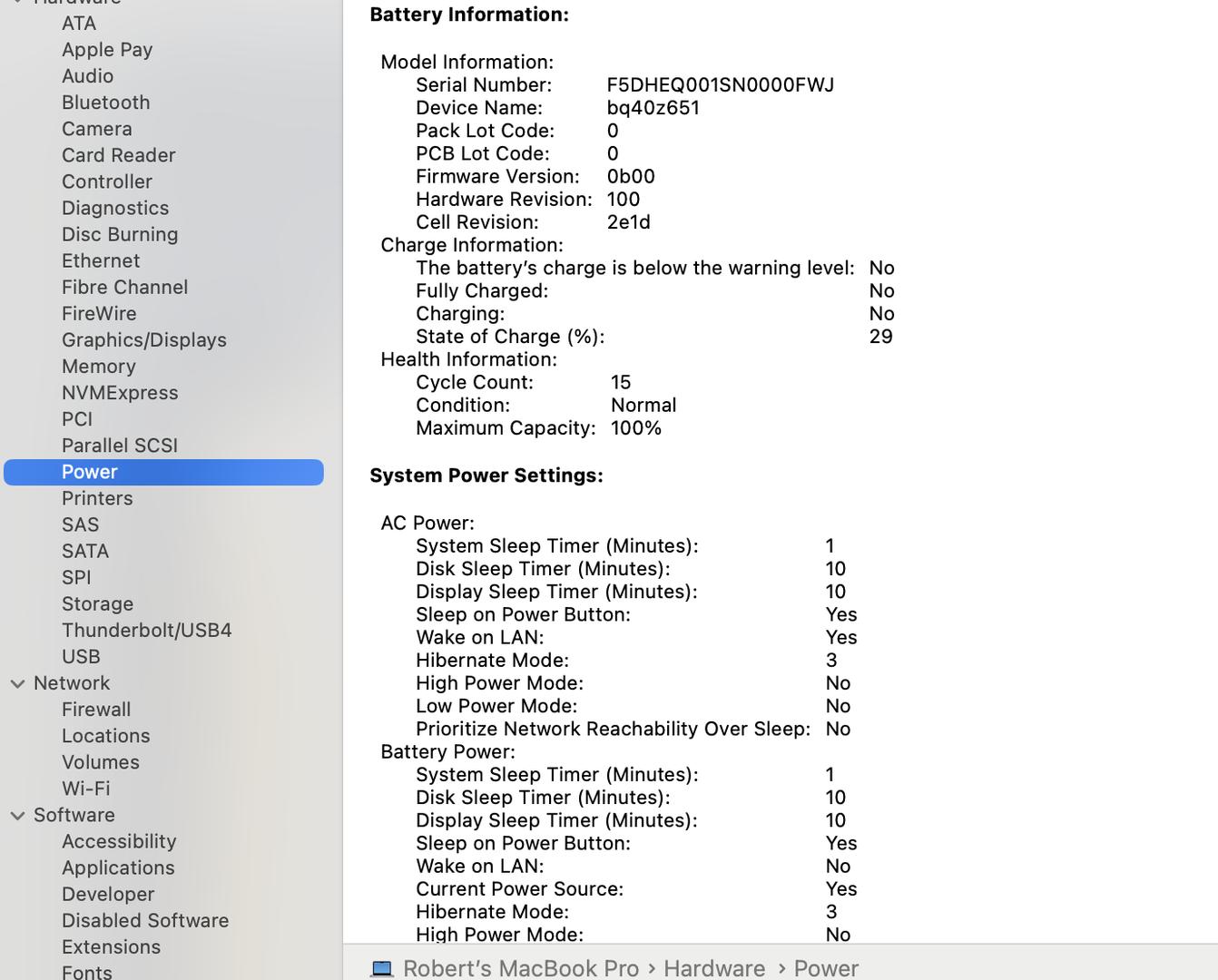Viewport: 1218px width, 980px height.
Task: View Disabled Software item
Action: click(x=145, y=920)
